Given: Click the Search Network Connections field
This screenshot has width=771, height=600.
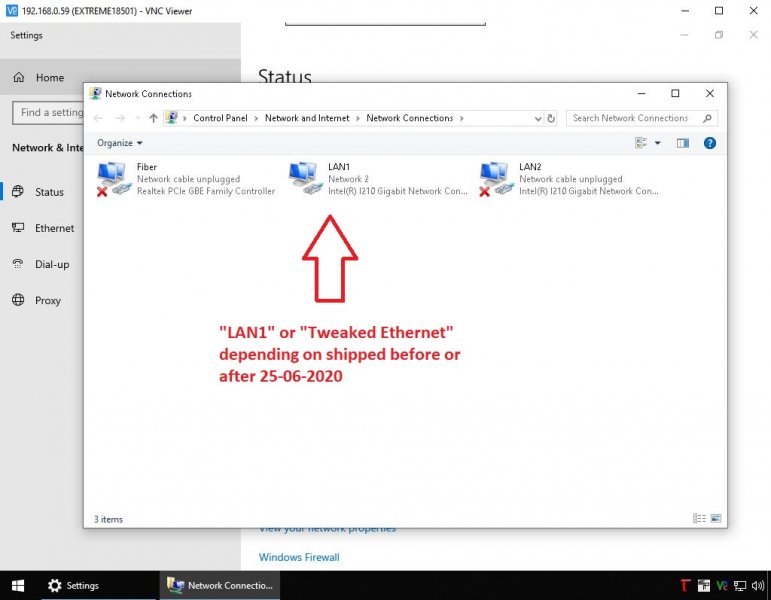Looking at the screenshot, I should (630, 118).
